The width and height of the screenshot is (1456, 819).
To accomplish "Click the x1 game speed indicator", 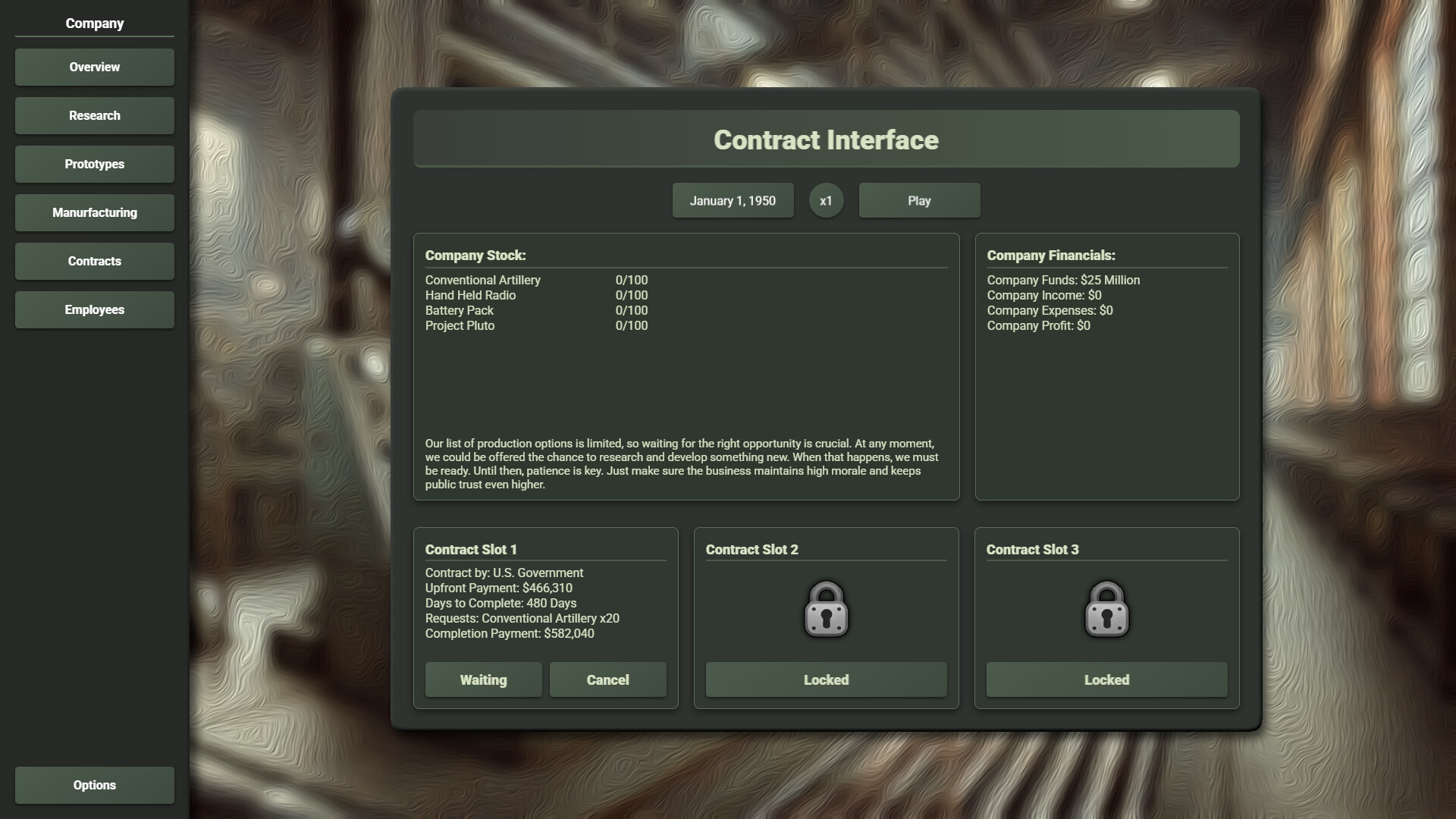I will pos(826,200).
